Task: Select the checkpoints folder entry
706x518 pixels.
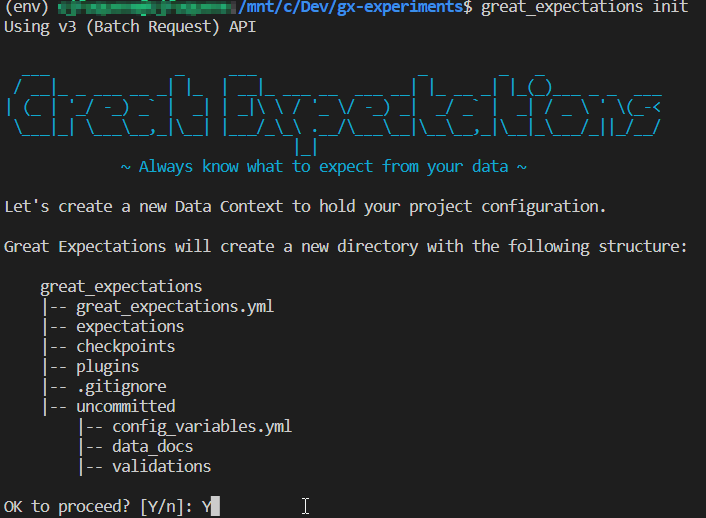Action: click(x=125, y=346)
